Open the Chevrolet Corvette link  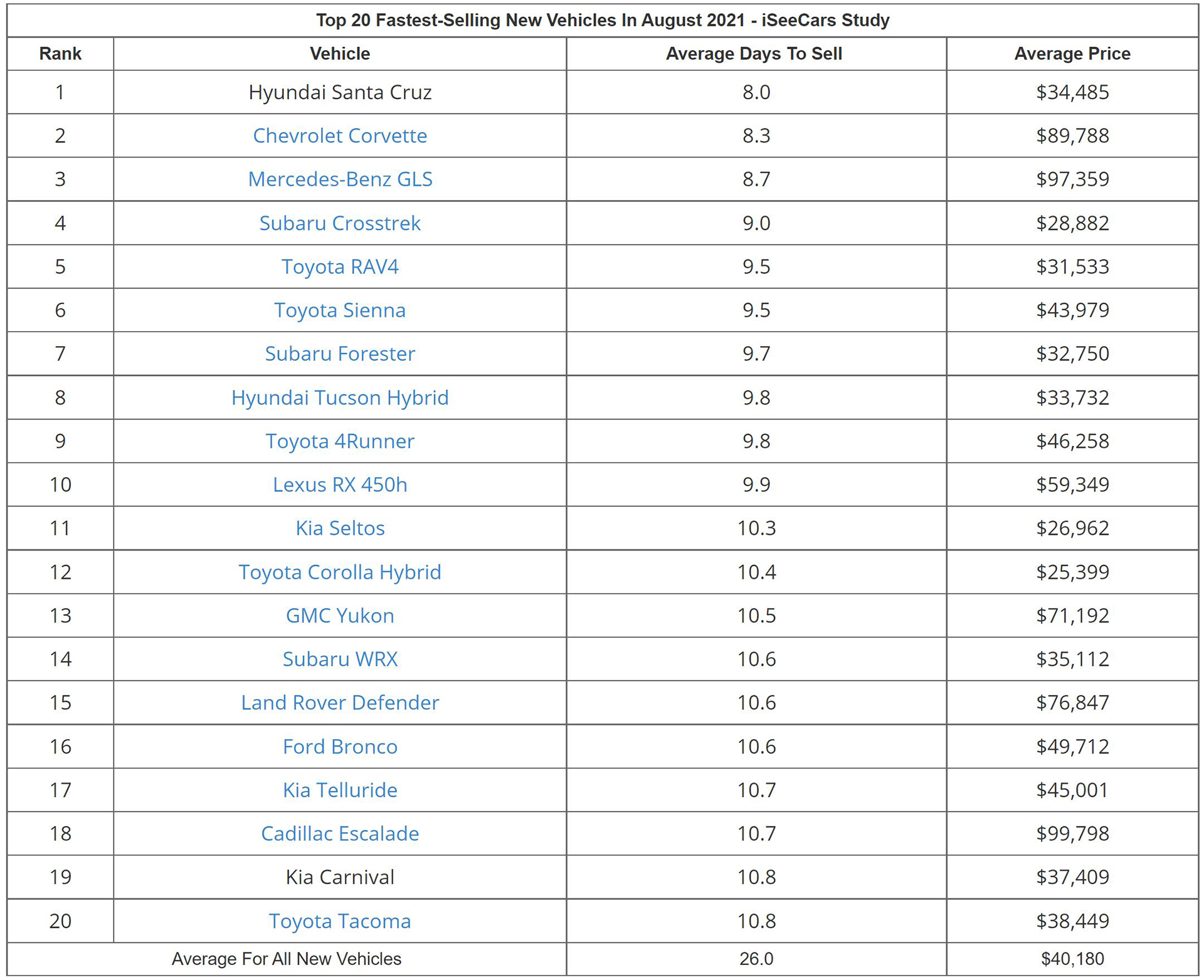click(x=340, y=135)
